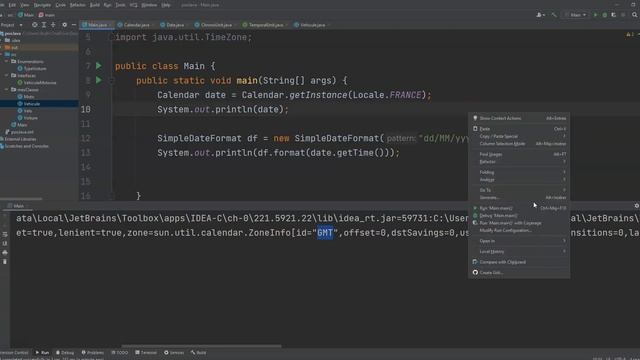Select the Vehicule class in project tree

[32, 104]
